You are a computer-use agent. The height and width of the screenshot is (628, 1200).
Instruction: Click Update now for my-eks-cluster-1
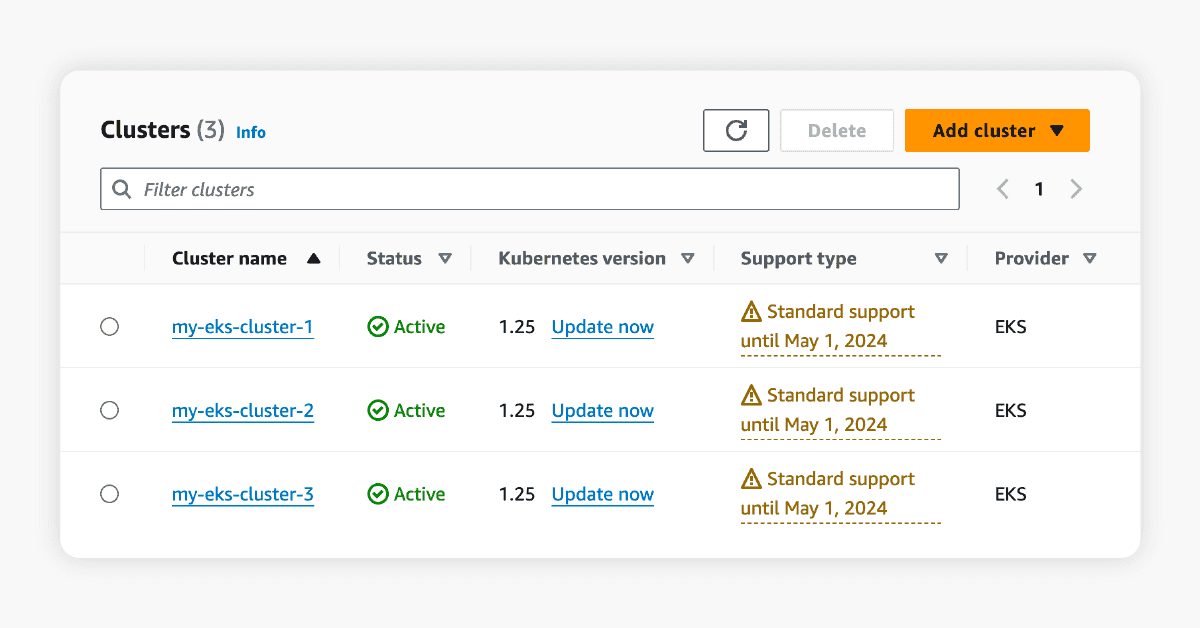click(603, 327)
